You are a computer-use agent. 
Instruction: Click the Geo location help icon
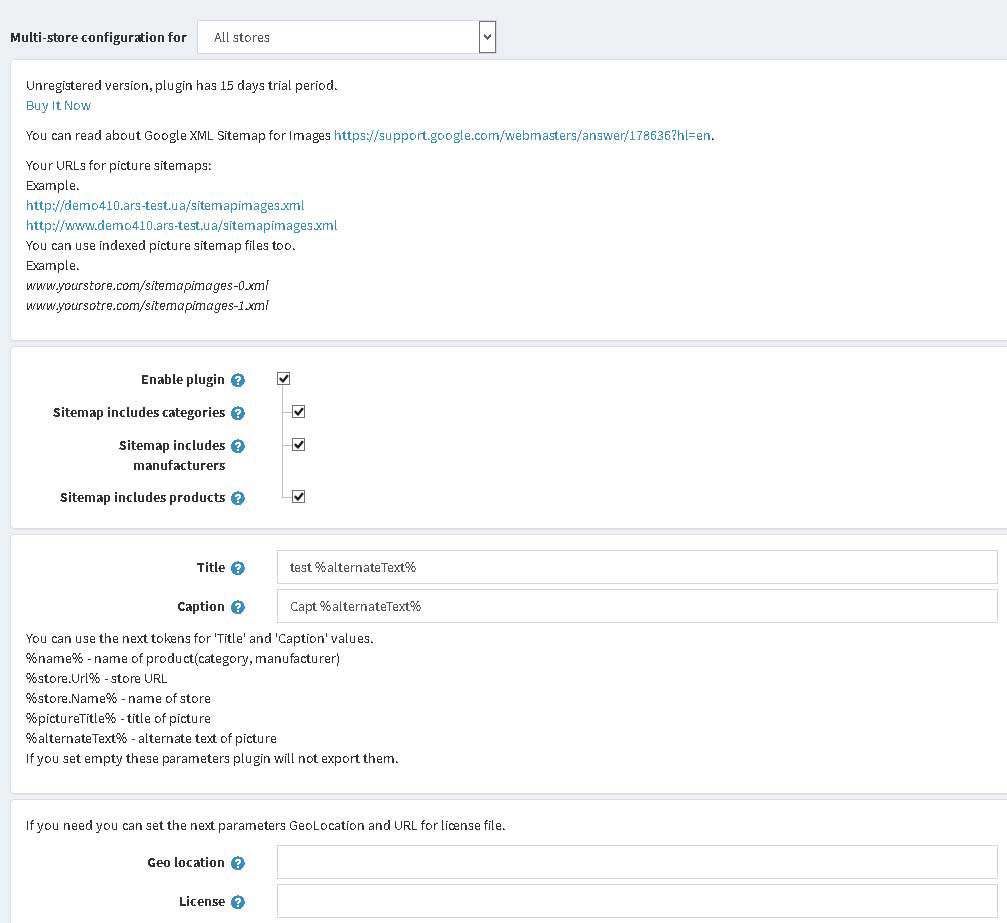238,863
